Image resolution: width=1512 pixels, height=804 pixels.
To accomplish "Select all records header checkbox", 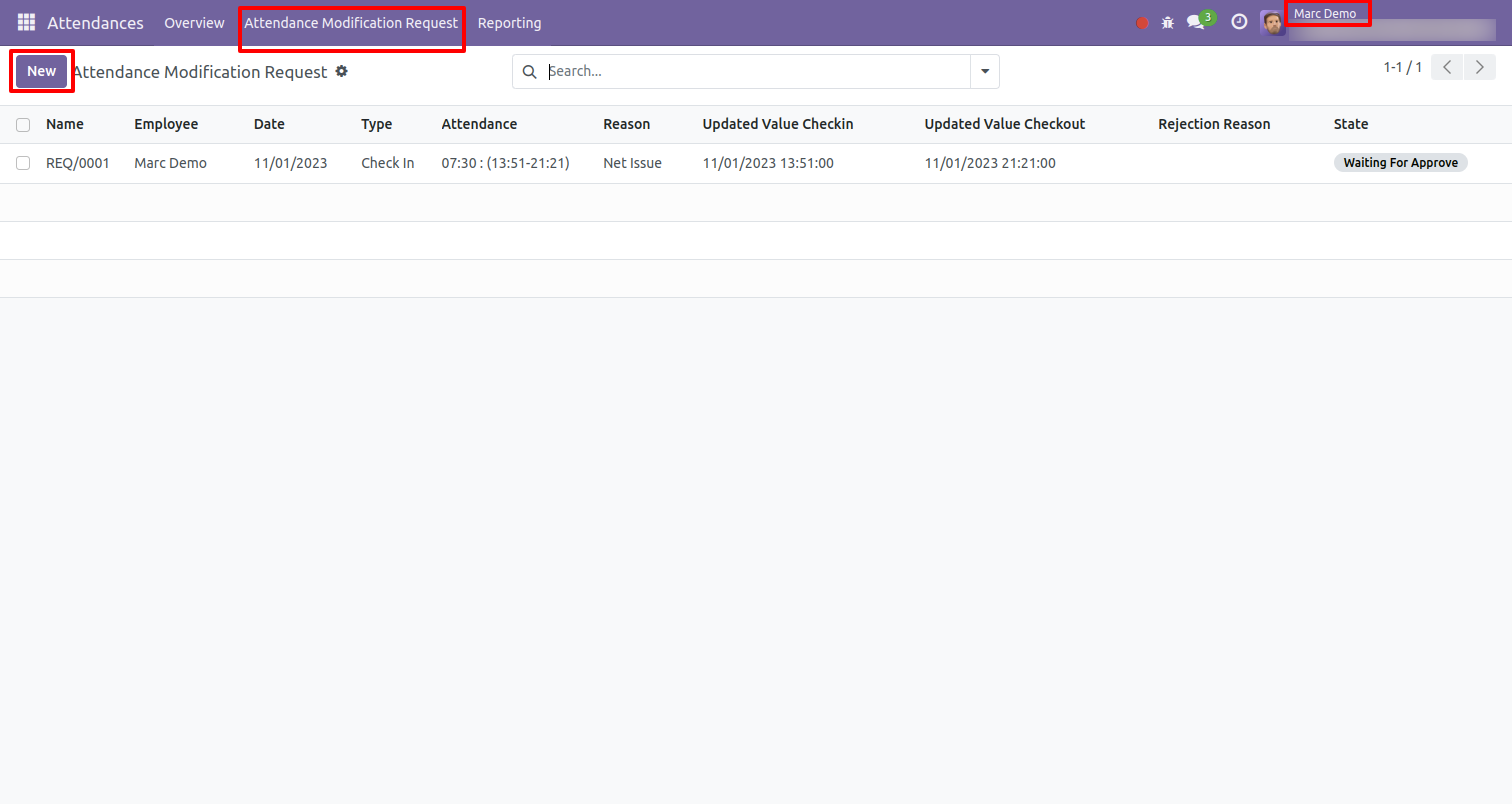I will [x=23, y=125].
